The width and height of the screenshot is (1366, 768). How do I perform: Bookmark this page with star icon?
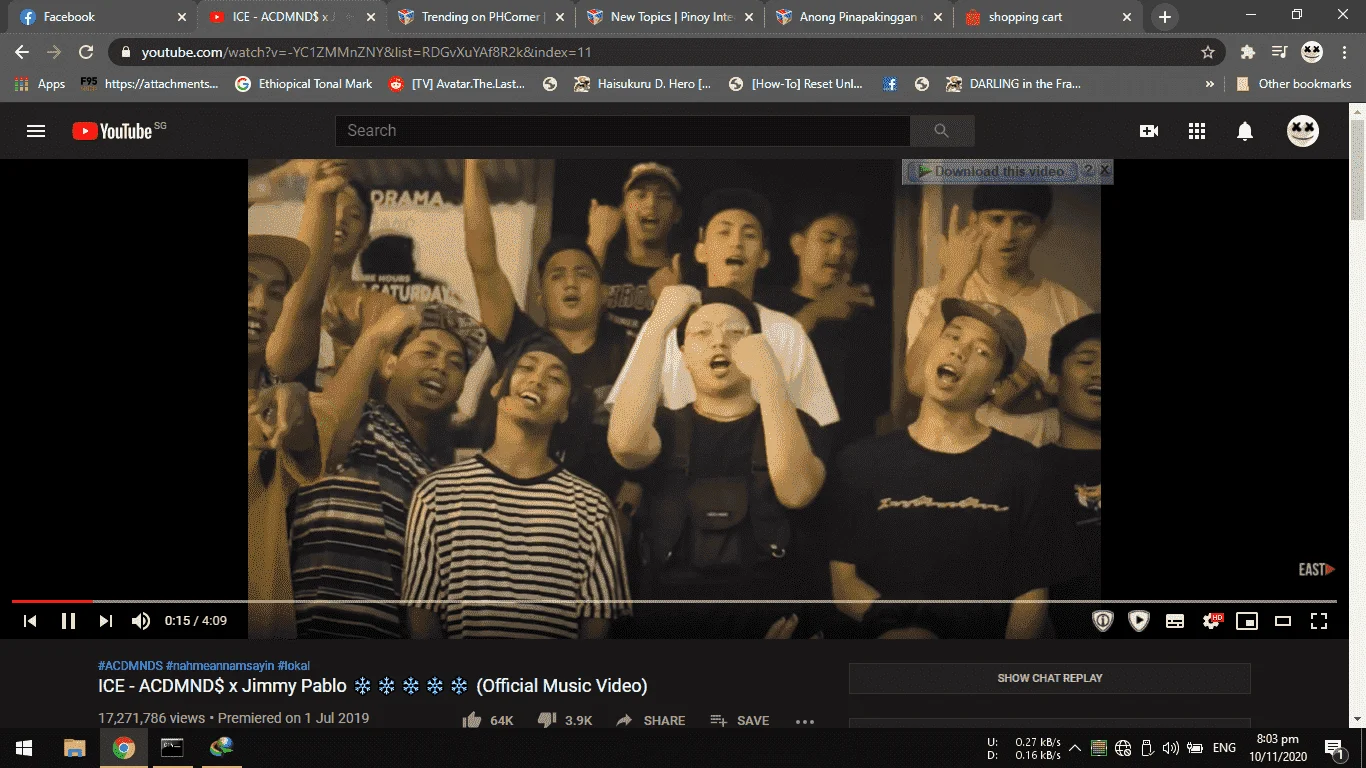point(1208,52)
